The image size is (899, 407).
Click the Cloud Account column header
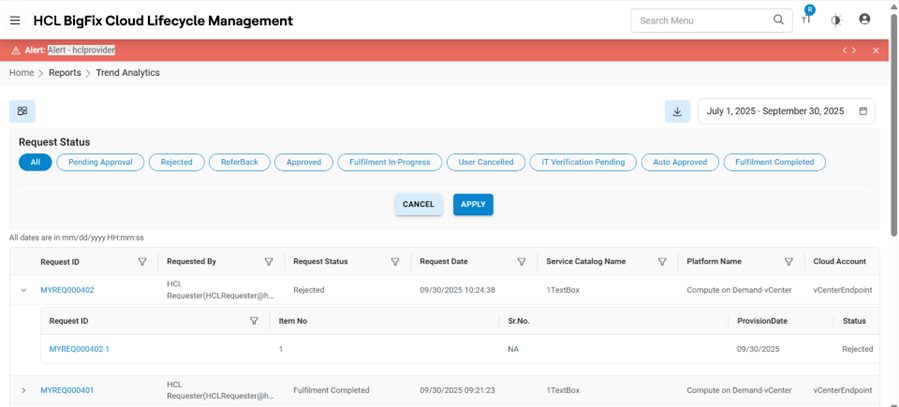click(x=839, y=261)
